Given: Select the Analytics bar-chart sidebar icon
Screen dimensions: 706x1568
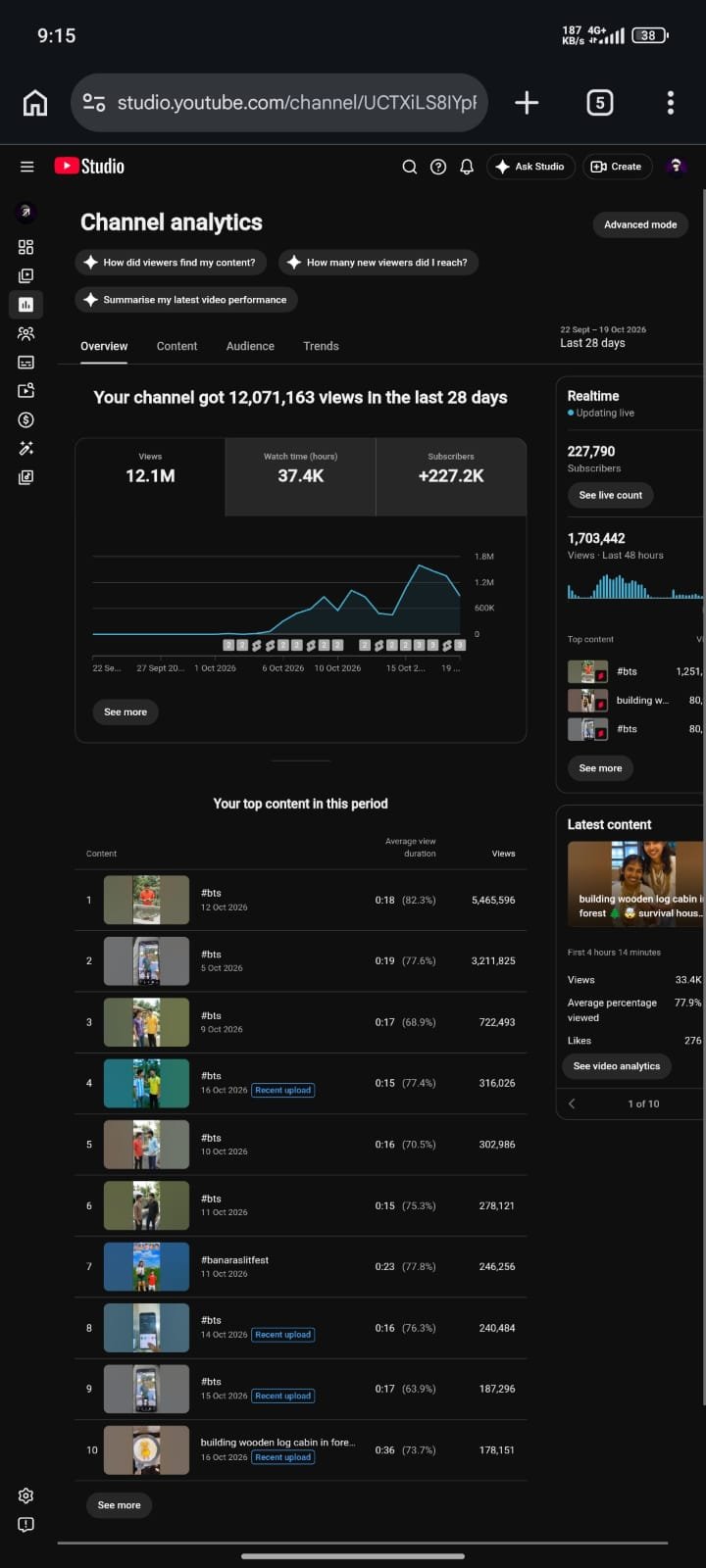Looking at the screenshot, I should [26, 305].
